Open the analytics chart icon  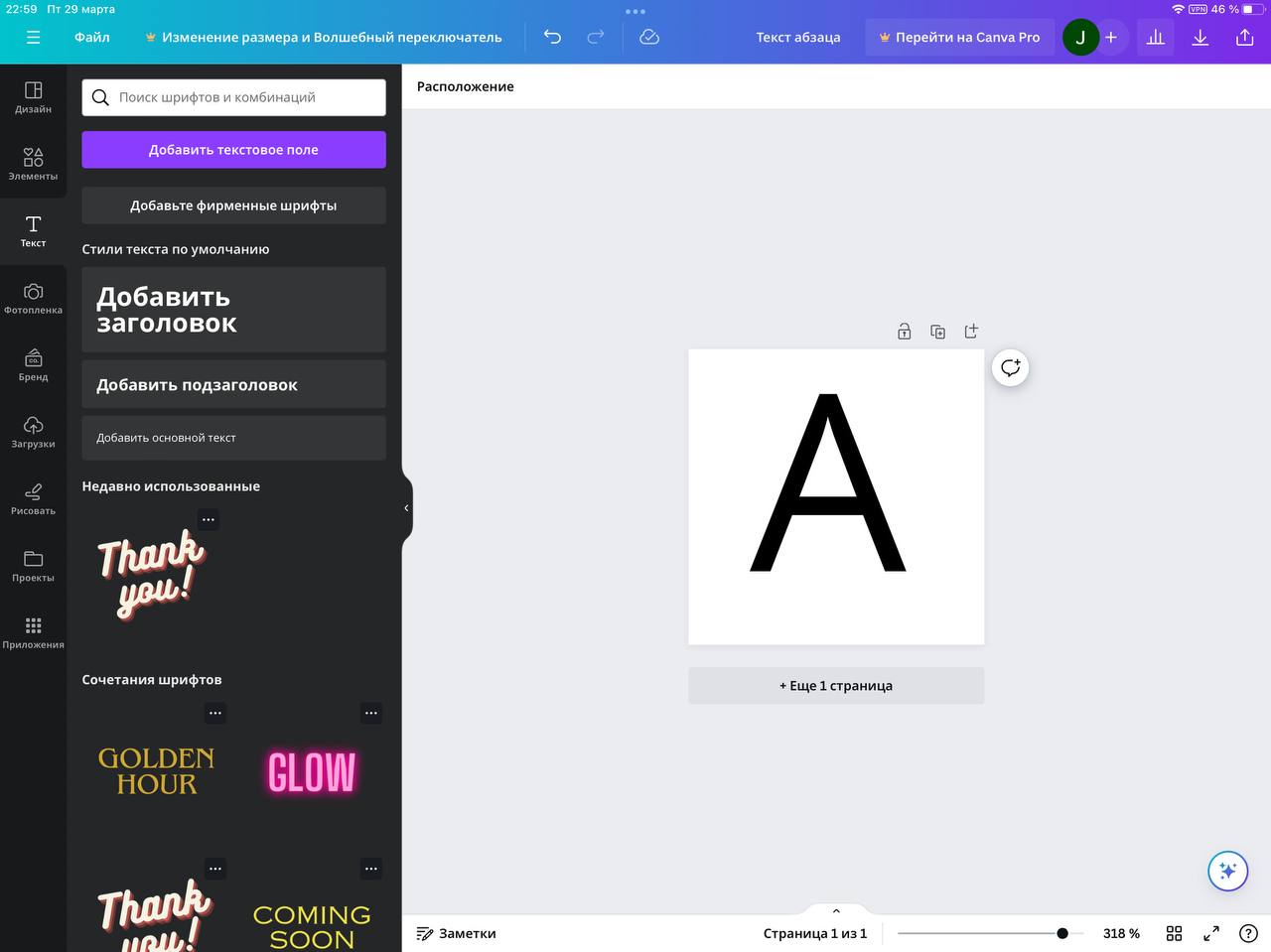(1155, 37)
